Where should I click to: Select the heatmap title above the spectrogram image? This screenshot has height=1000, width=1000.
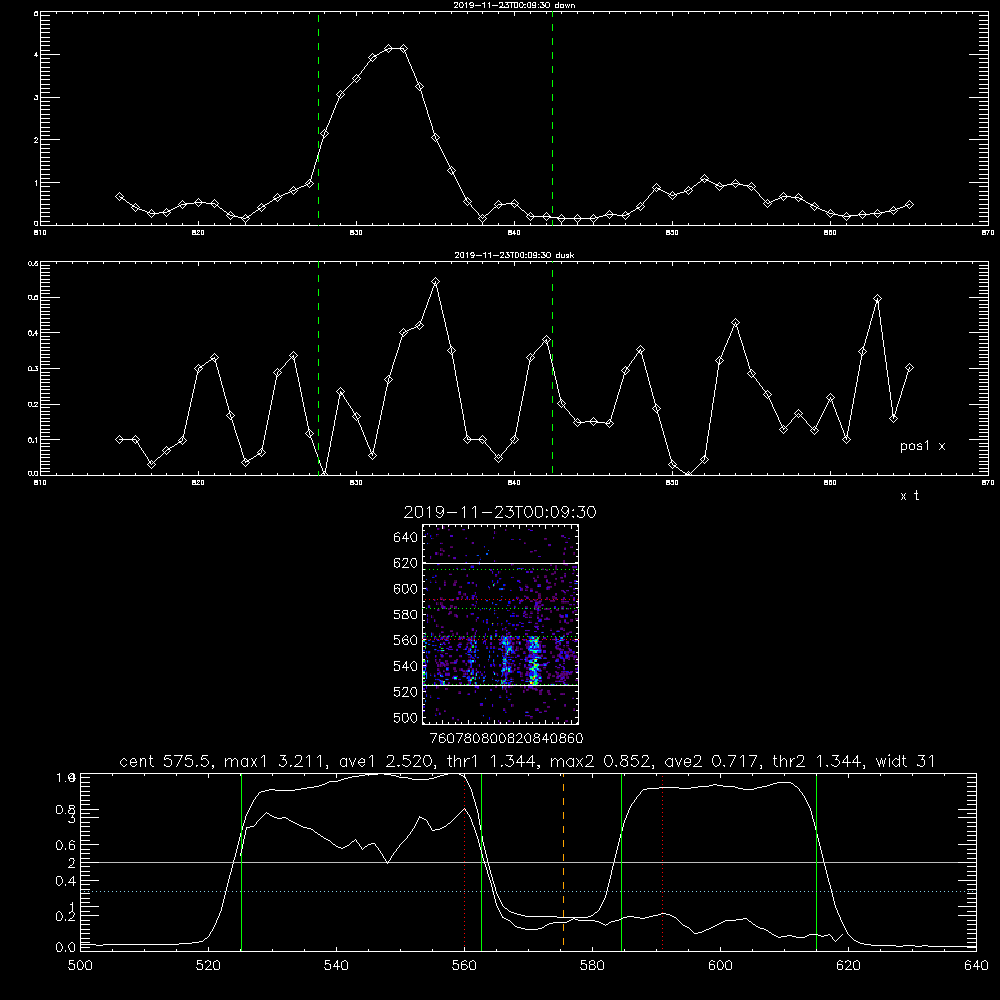[500, 512]
